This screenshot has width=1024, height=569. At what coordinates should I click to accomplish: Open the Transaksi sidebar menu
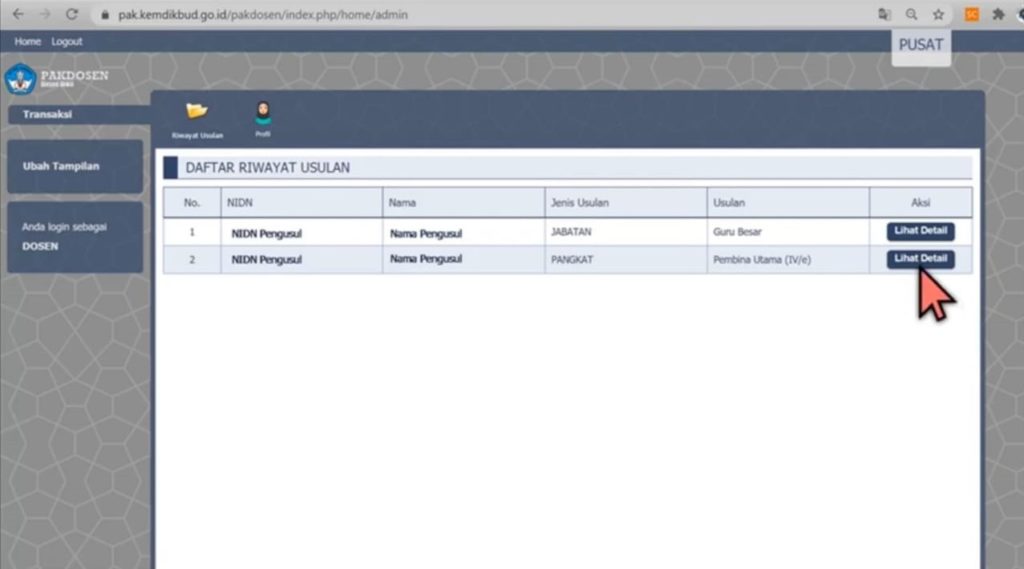coord(80,114)
